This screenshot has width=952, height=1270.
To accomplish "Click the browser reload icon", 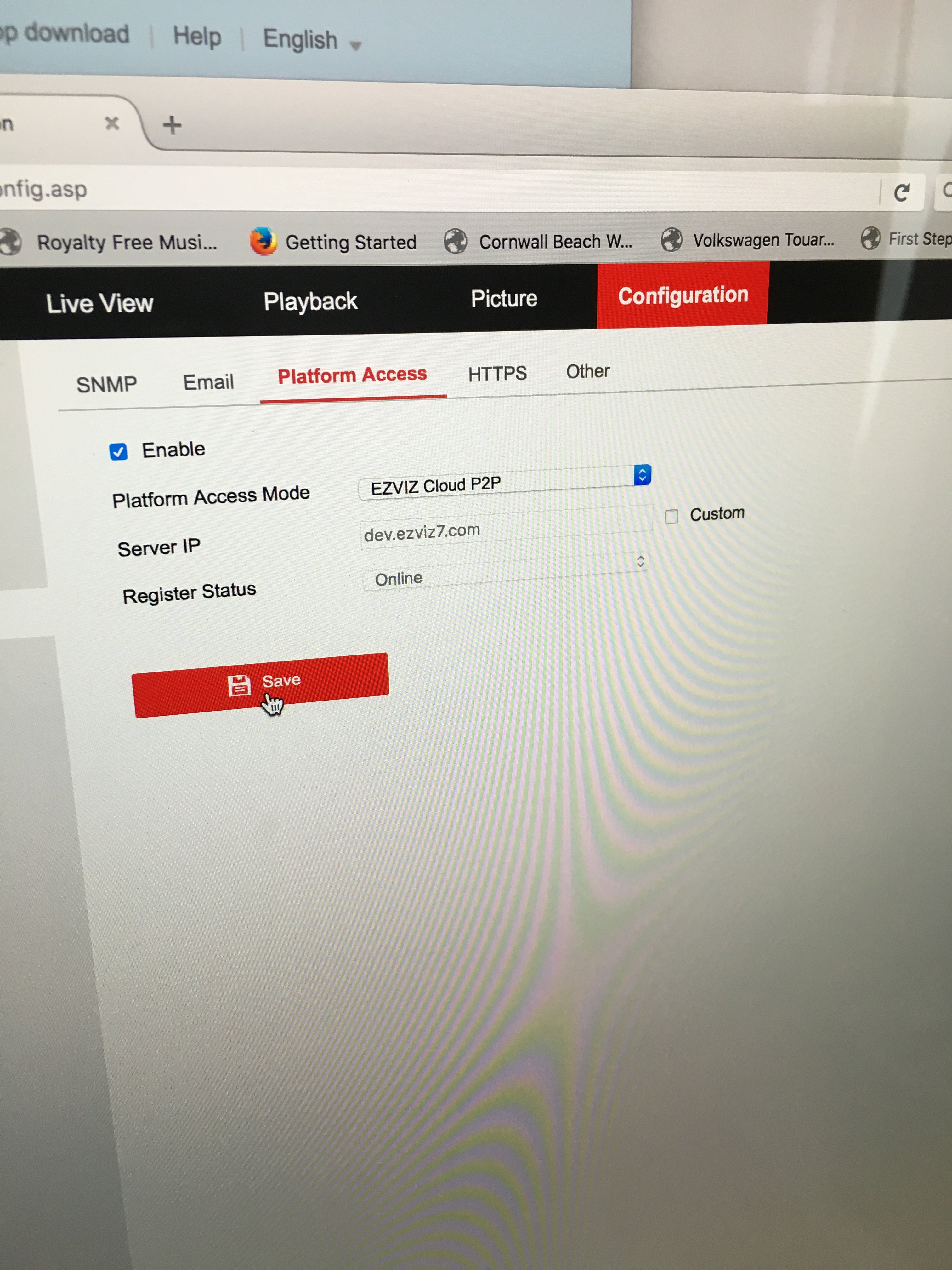I will 902,192.
